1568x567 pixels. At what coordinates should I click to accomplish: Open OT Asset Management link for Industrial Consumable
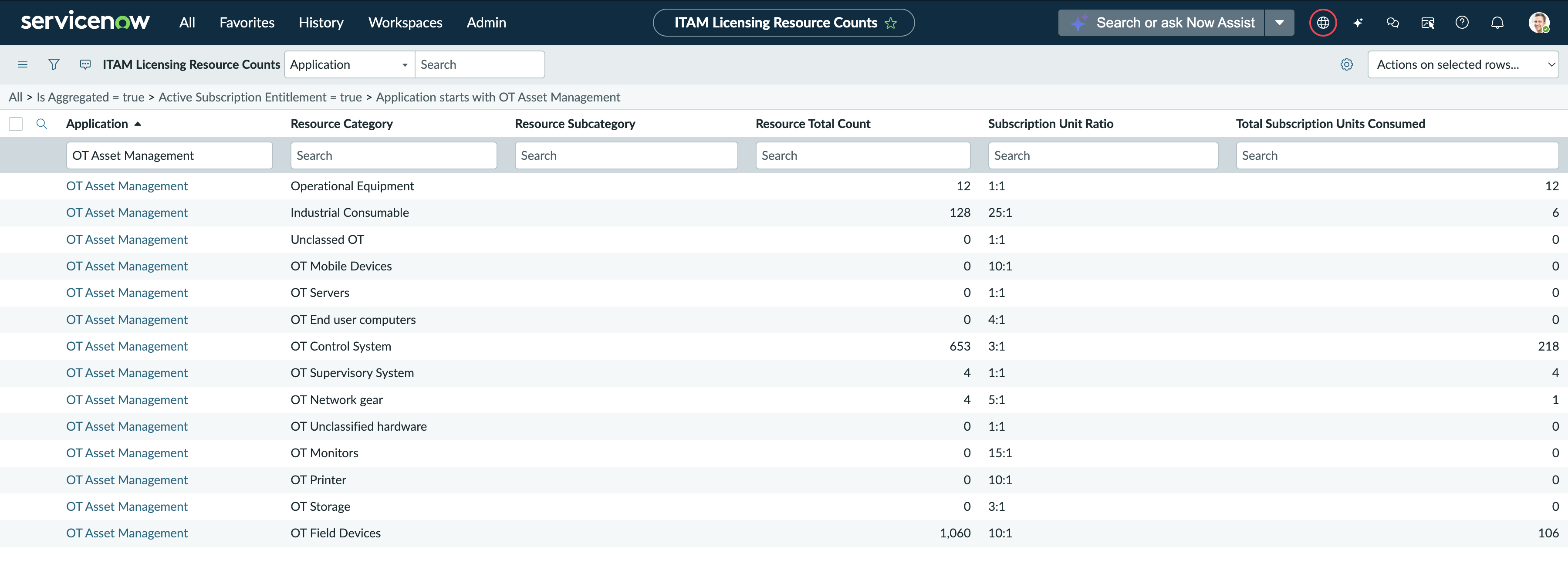[x=127, y=213]
